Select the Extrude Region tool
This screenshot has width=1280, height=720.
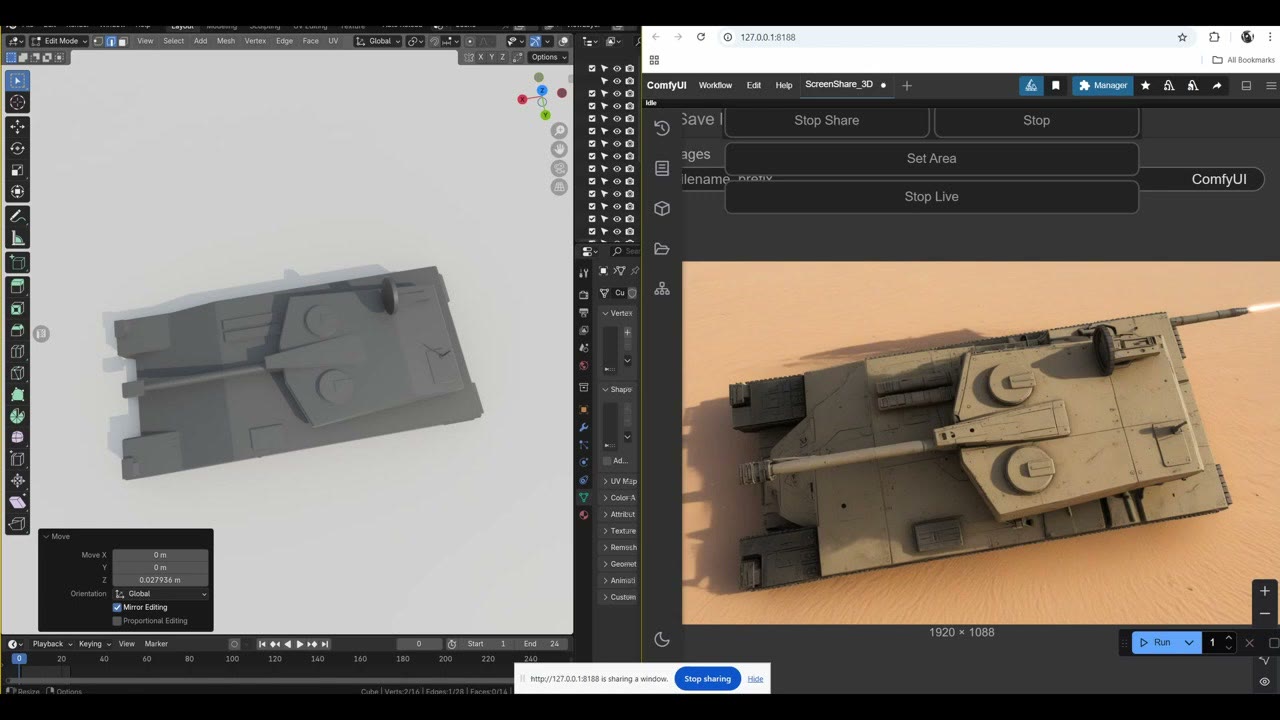[x=17, y=286]
